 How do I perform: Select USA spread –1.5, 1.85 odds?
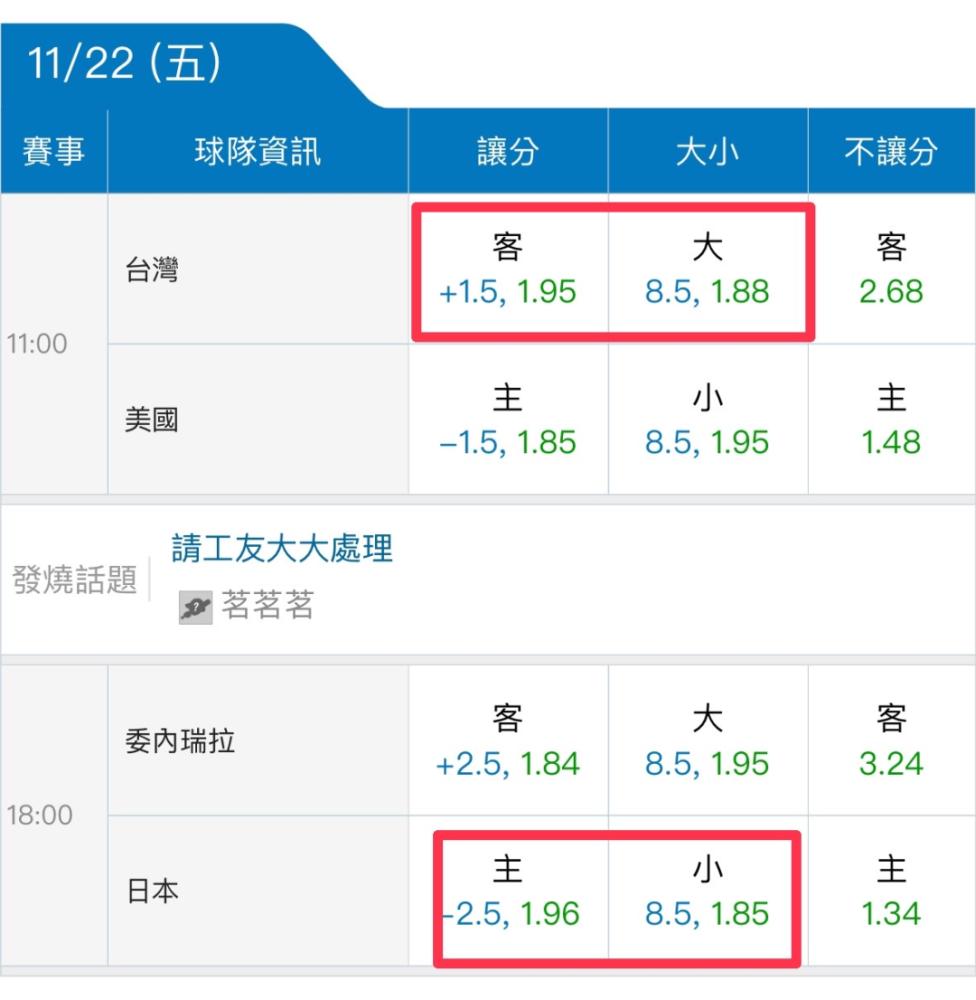point(508,419)
